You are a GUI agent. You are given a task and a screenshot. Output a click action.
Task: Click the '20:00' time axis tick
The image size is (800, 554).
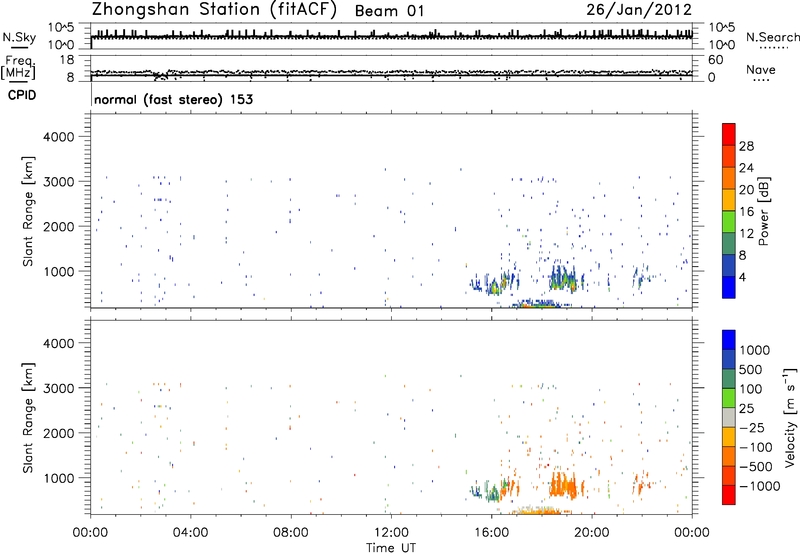[x=592, y=532]
